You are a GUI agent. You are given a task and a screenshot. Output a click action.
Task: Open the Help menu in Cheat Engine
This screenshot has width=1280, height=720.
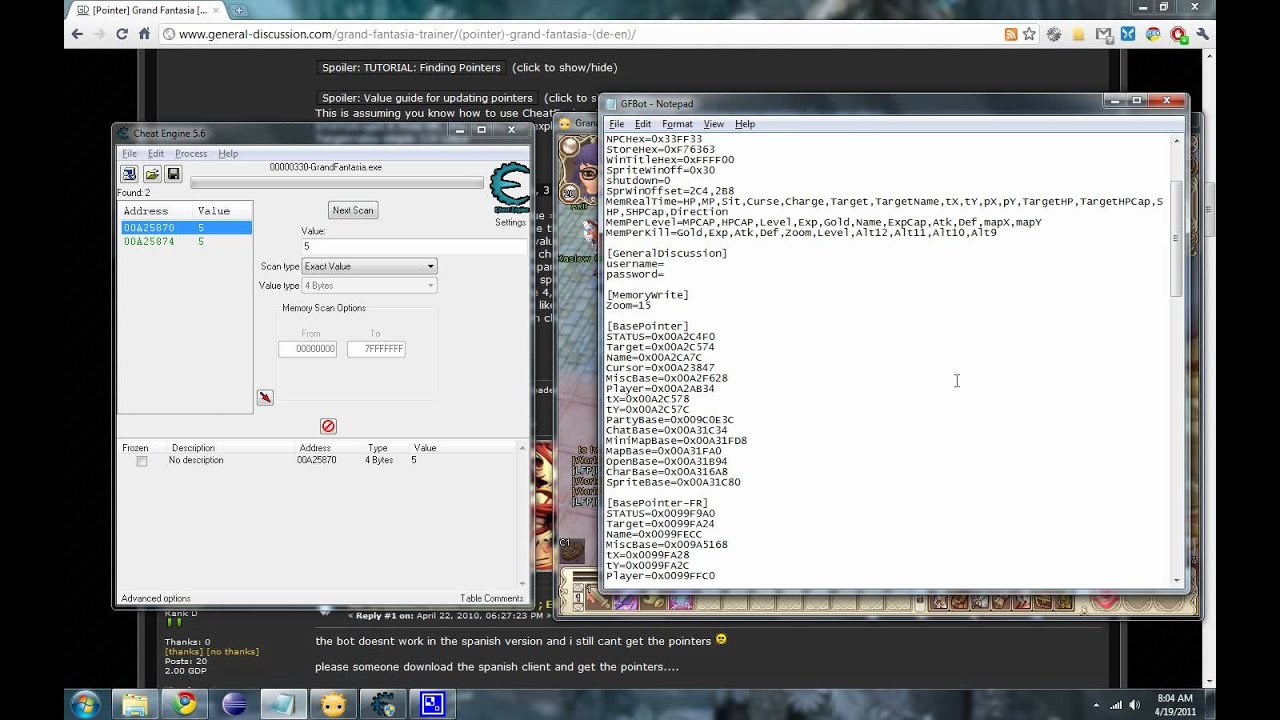228,154
